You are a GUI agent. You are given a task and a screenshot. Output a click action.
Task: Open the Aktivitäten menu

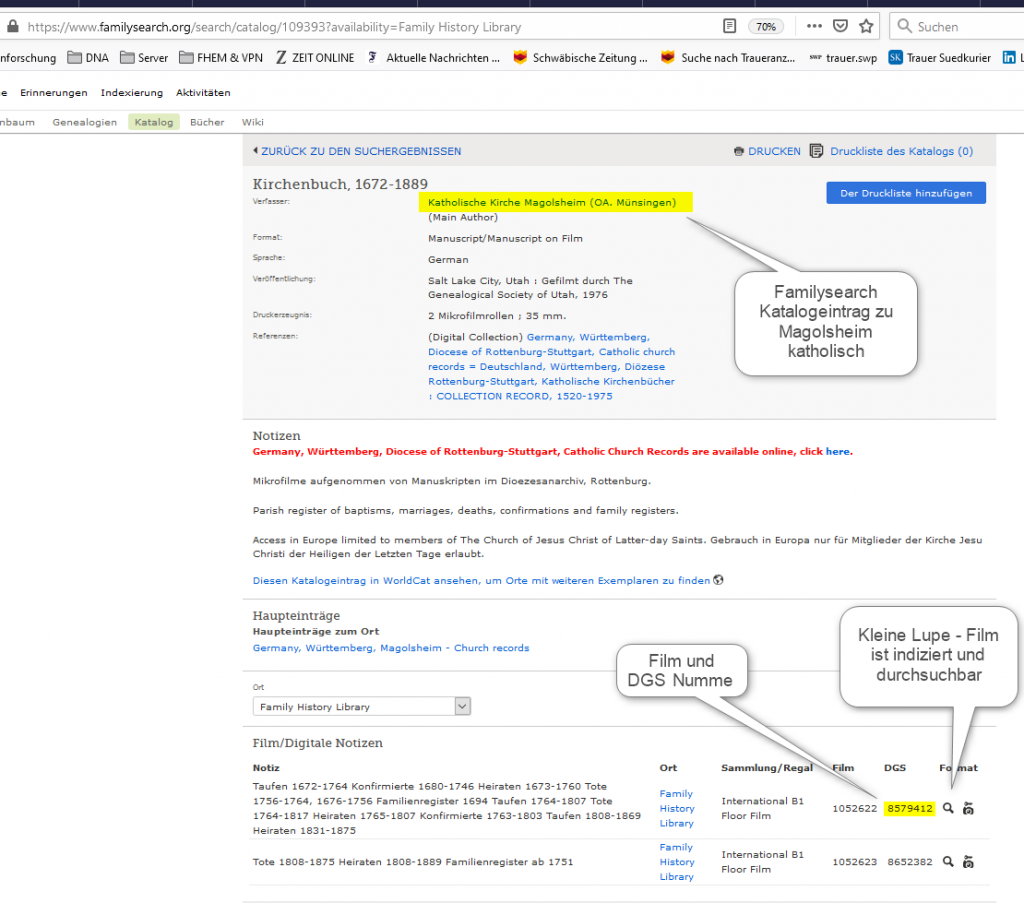click(x=203, y=93)
